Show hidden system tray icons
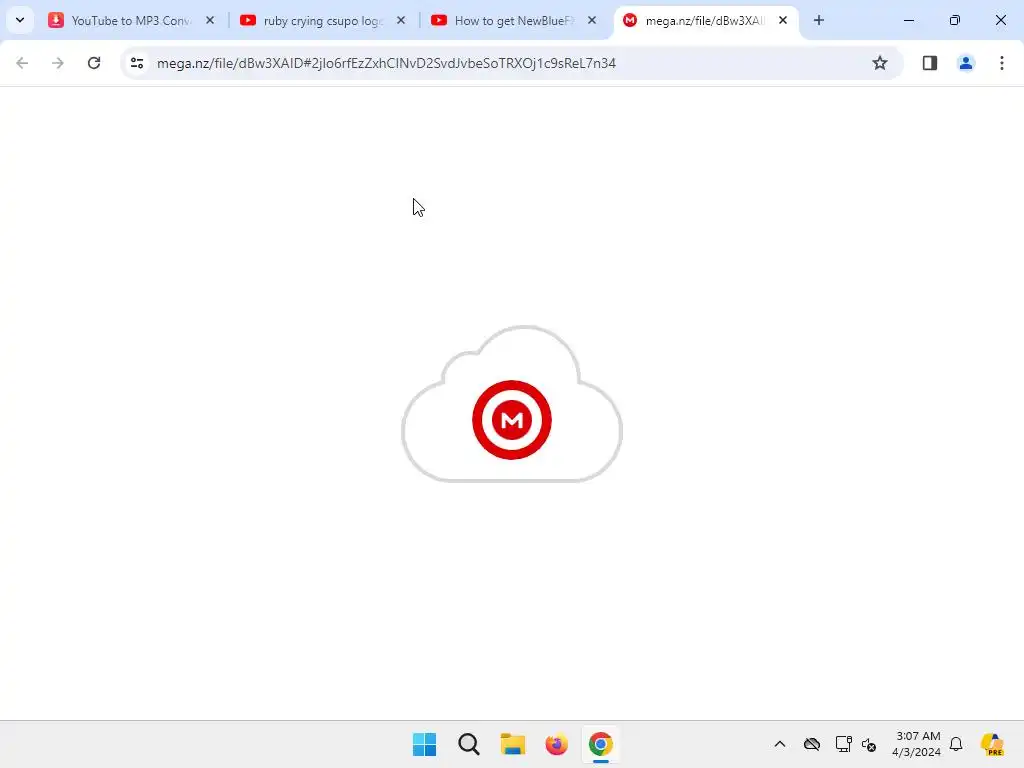Image resolution: width=1024 pixels, height=768 pixels. click(780, 744)
